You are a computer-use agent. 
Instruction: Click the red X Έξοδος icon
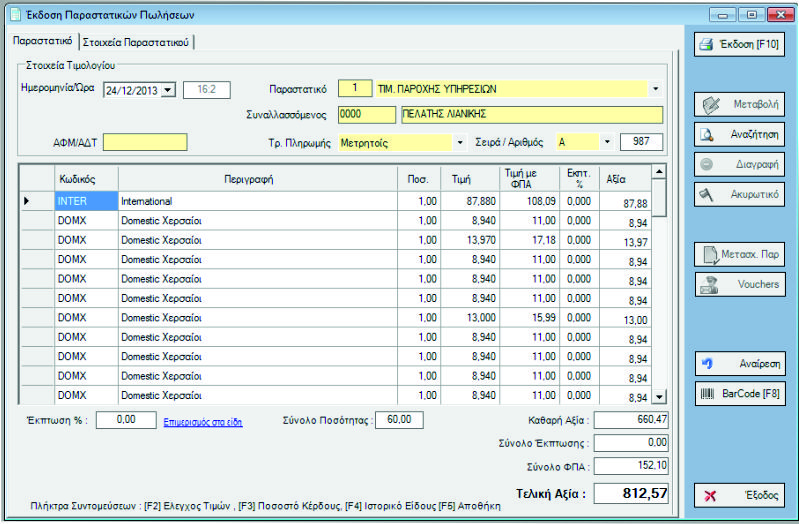tap(711, 495)
